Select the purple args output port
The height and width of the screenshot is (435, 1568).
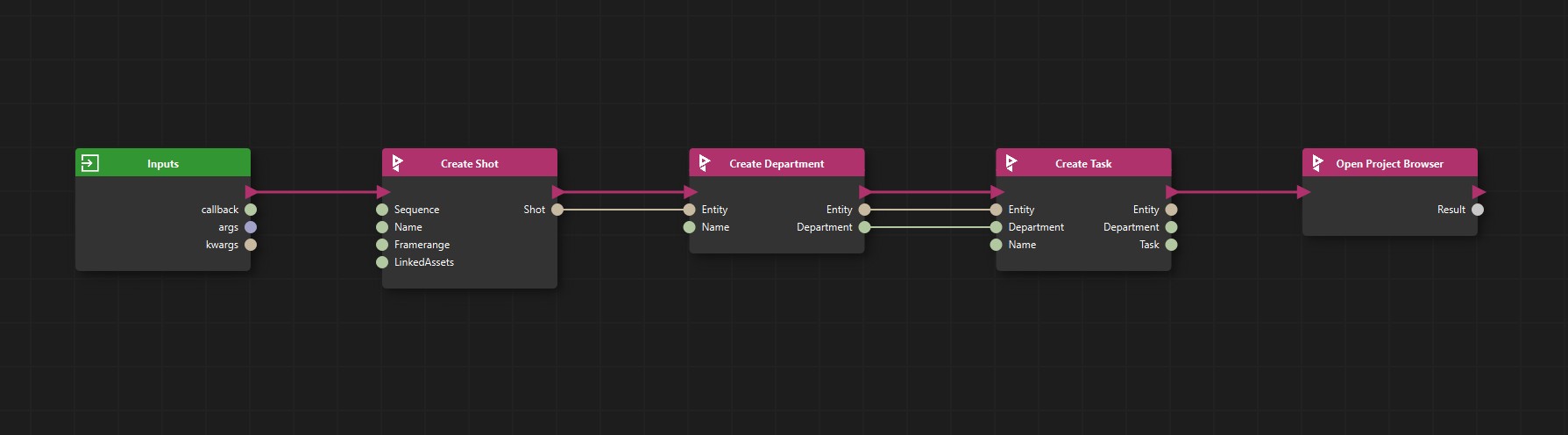click(x=251, y=227)
